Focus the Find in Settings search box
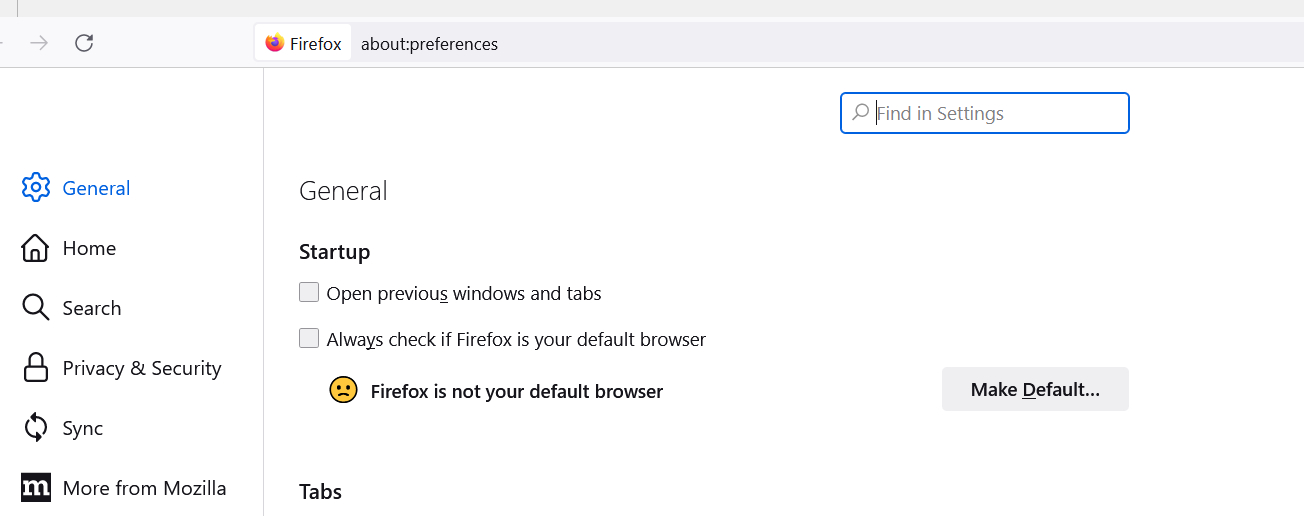This screenshot has width=1304, height=516. click(995, 113)
